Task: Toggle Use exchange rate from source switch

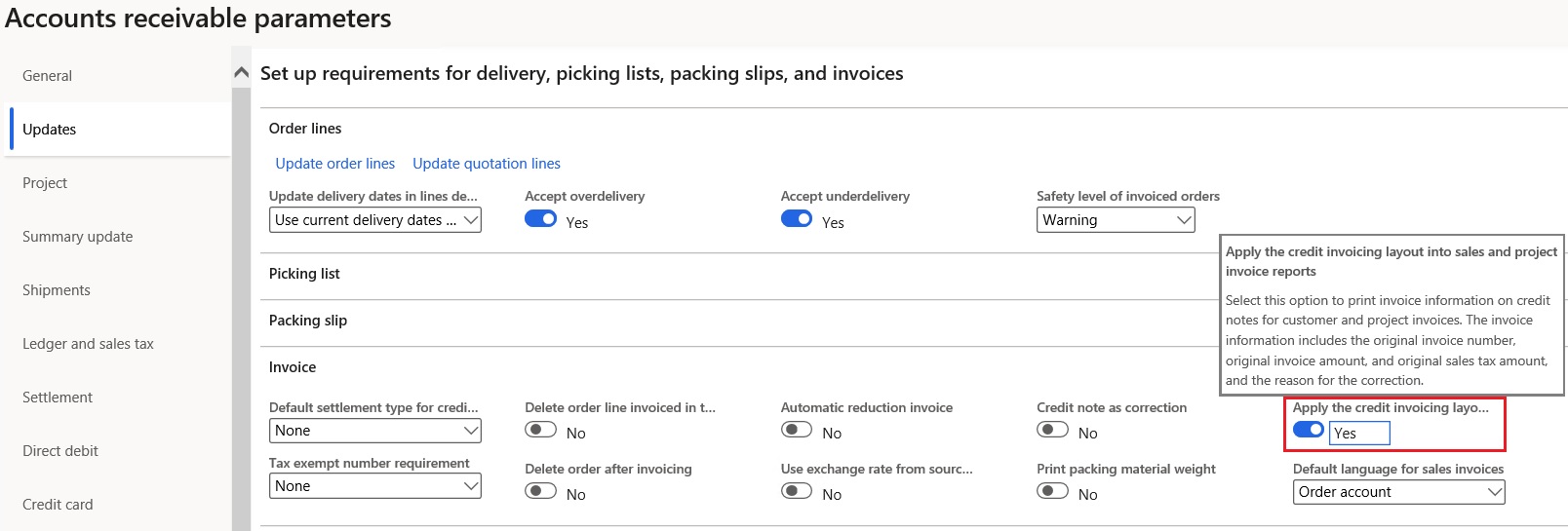Action: pyautogui.click(x=797, y=491)
